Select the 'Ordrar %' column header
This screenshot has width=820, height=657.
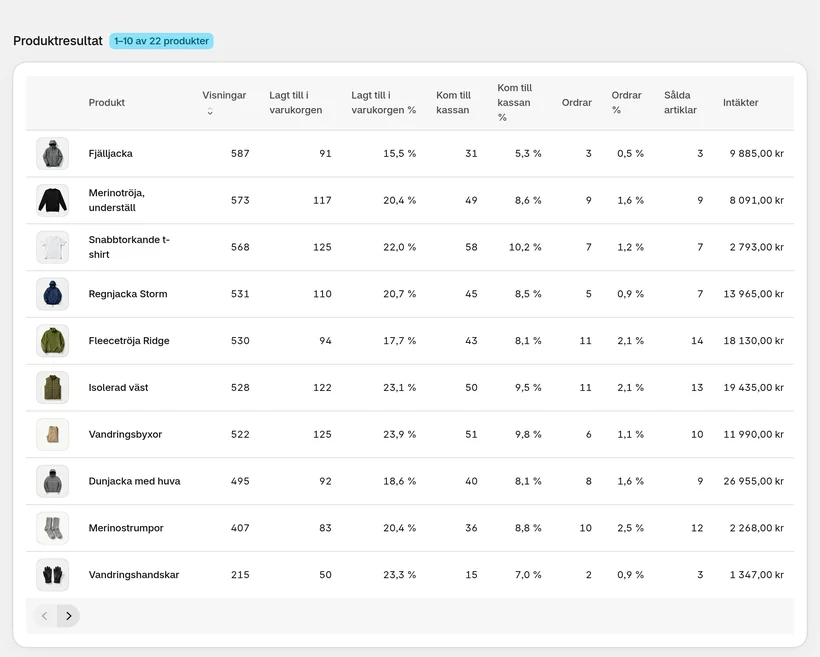pos(627,103)
